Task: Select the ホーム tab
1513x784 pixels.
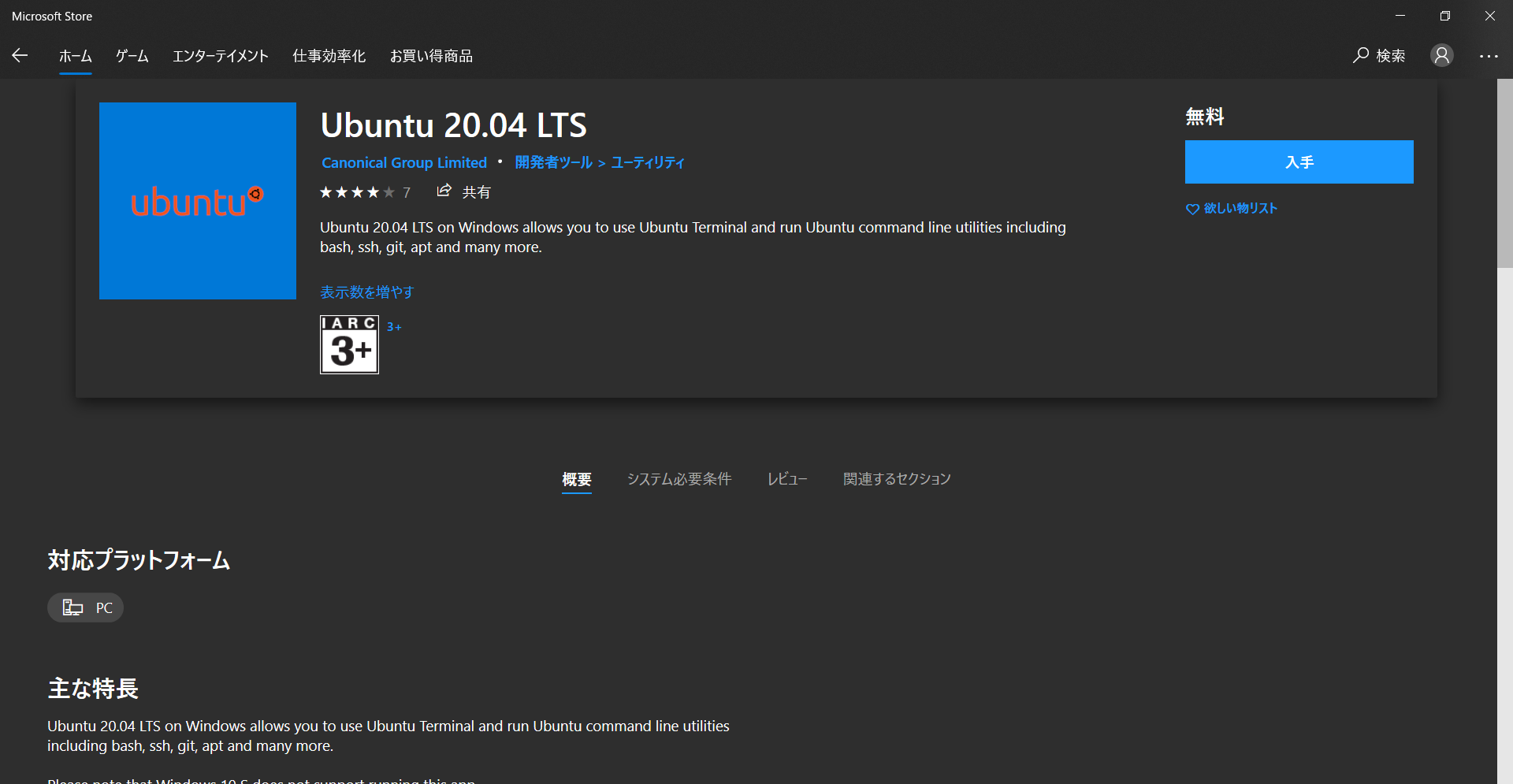Action: coord(76,56)
